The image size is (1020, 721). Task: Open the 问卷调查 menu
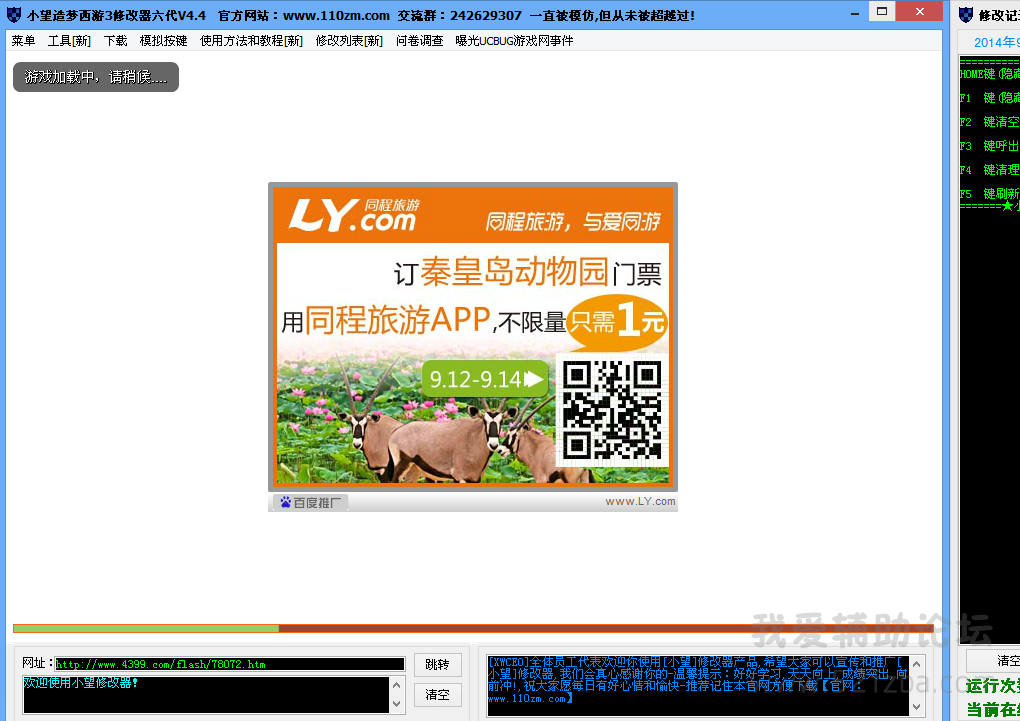pyautogui.click(x=420, y=41)
